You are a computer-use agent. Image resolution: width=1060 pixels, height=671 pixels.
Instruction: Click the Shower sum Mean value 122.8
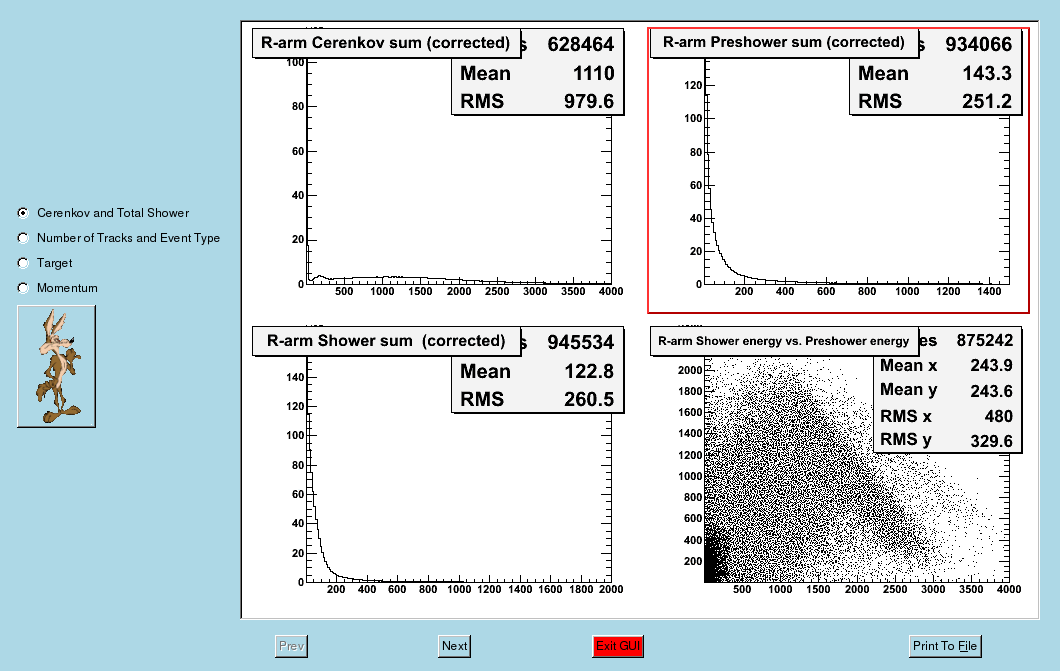pos(589,372)
